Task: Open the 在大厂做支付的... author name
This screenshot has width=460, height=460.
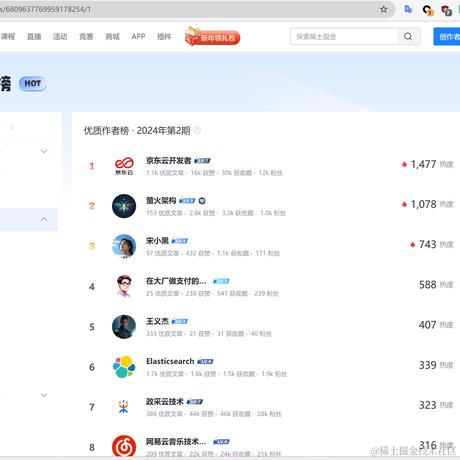Action: click(x=176, y=281)
